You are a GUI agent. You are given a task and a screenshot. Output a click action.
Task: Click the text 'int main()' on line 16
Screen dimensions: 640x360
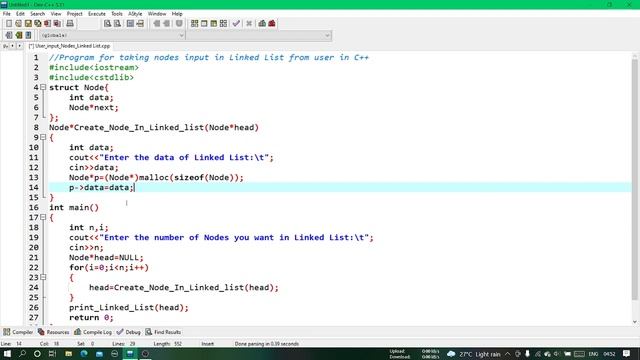point(74,207)
